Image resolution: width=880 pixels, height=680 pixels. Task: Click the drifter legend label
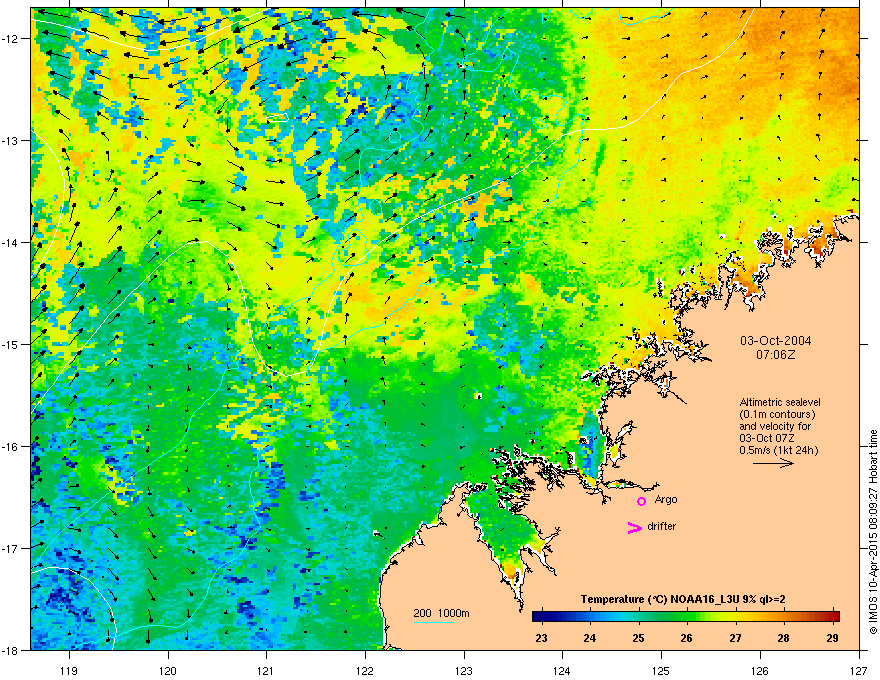tap(662, 526)
